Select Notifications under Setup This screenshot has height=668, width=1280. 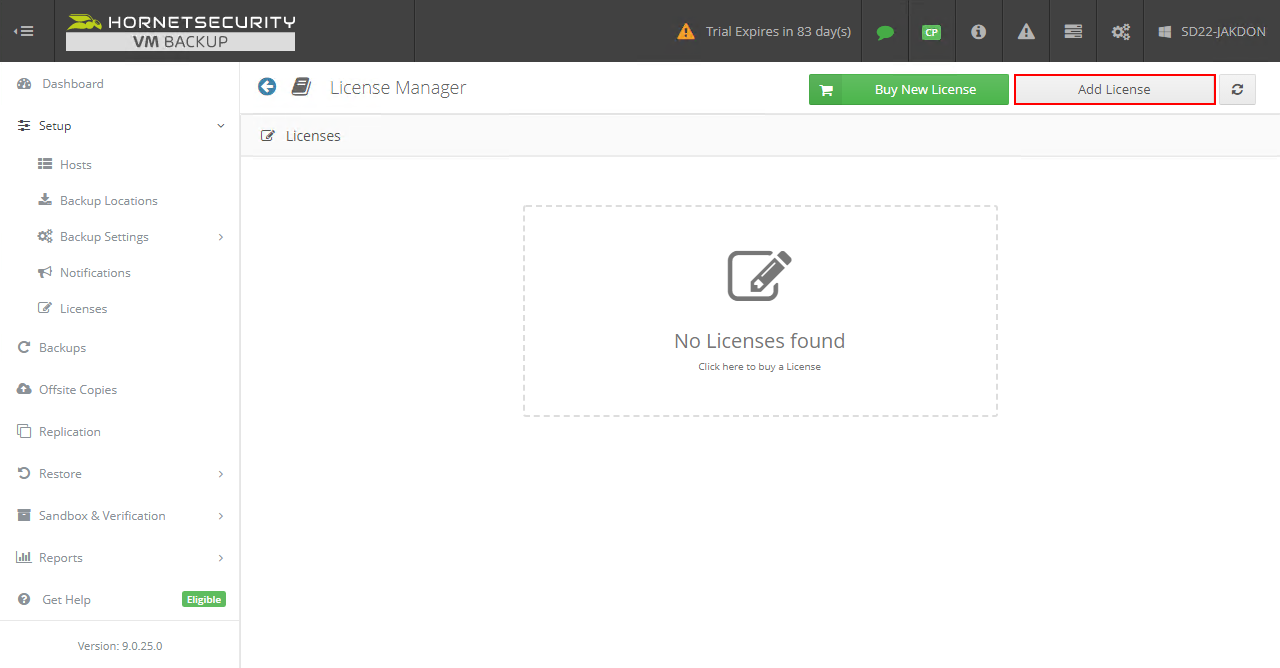click(x=94, y=272)
